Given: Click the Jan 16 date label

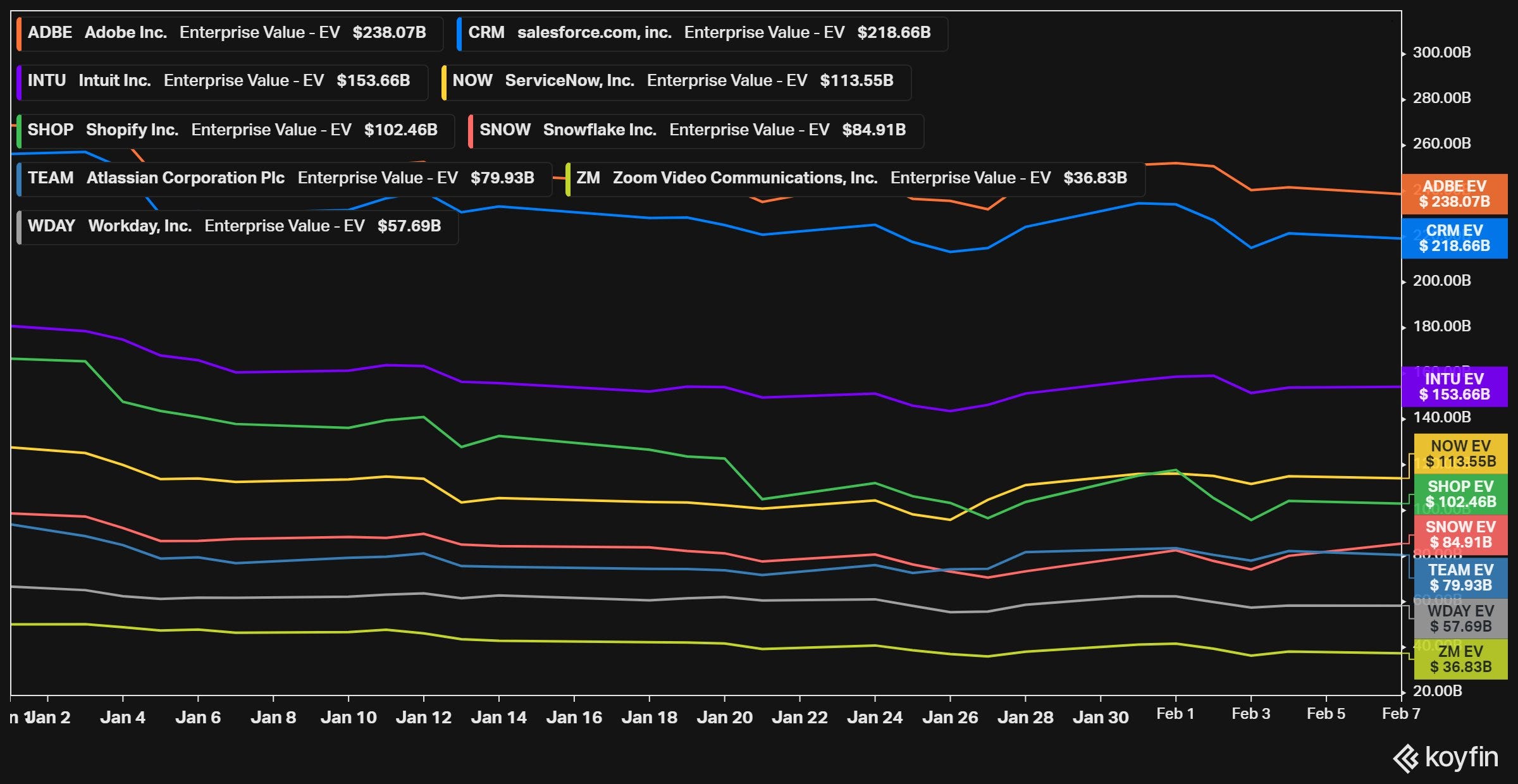Looking at the screenshot, I should pyautogui.click(x=574, y=718).
